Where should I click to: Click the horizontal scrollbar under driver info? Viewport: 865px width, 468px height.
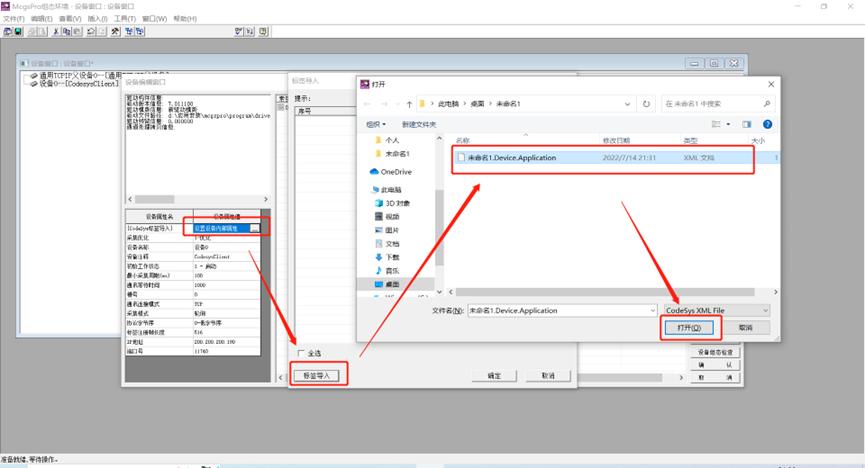(x=154, y=199)
